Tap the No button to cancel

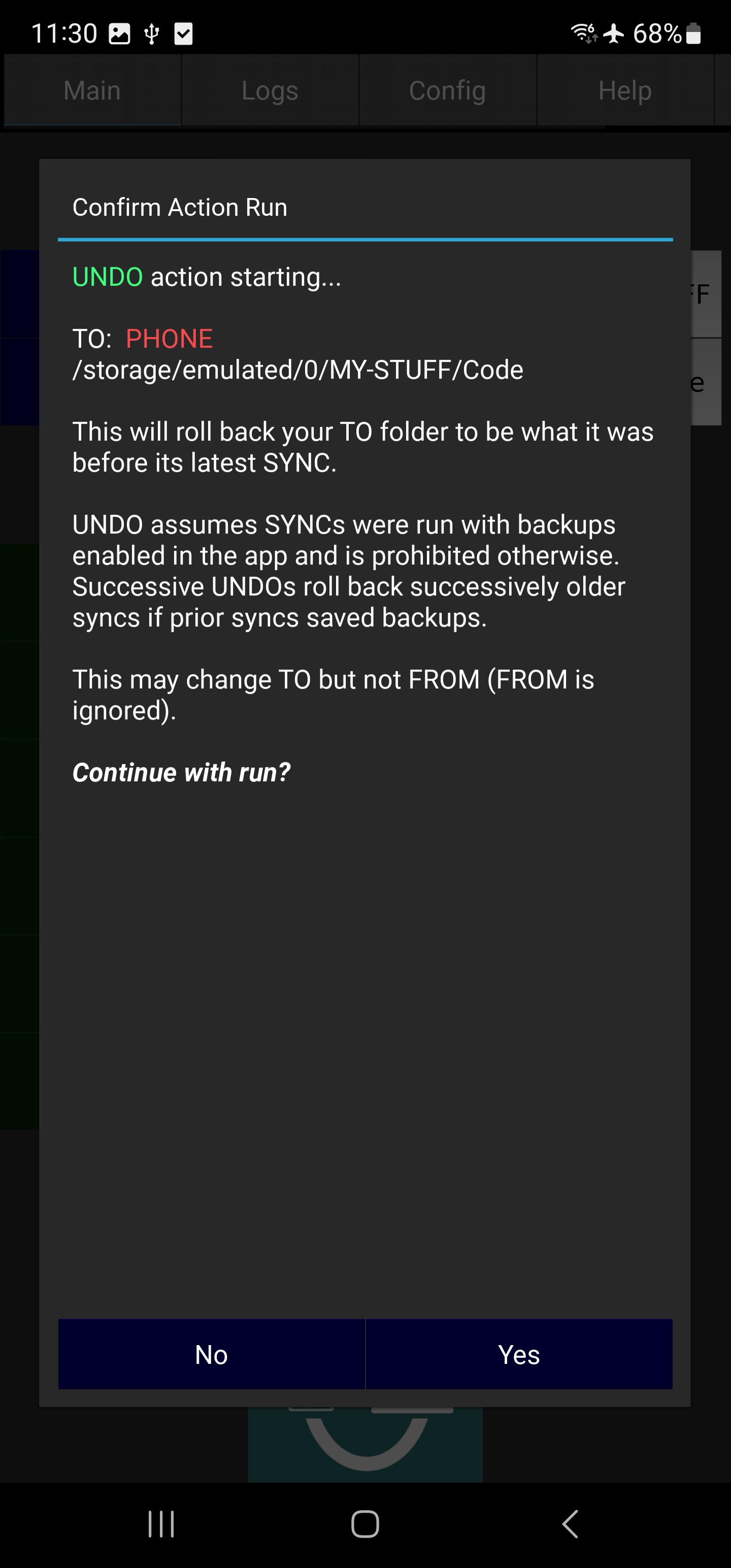[x=211, y=1354]
